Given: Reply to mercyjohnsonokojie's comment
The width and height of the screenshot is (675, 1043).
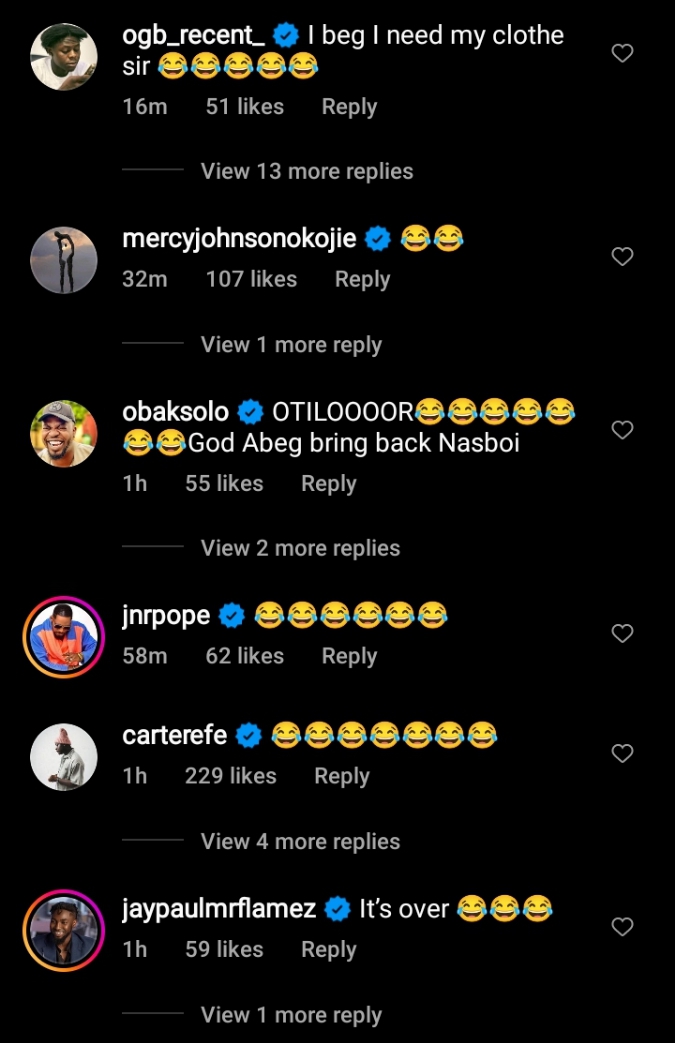Looking at the screenshot, I should click(x=362, y=279).
